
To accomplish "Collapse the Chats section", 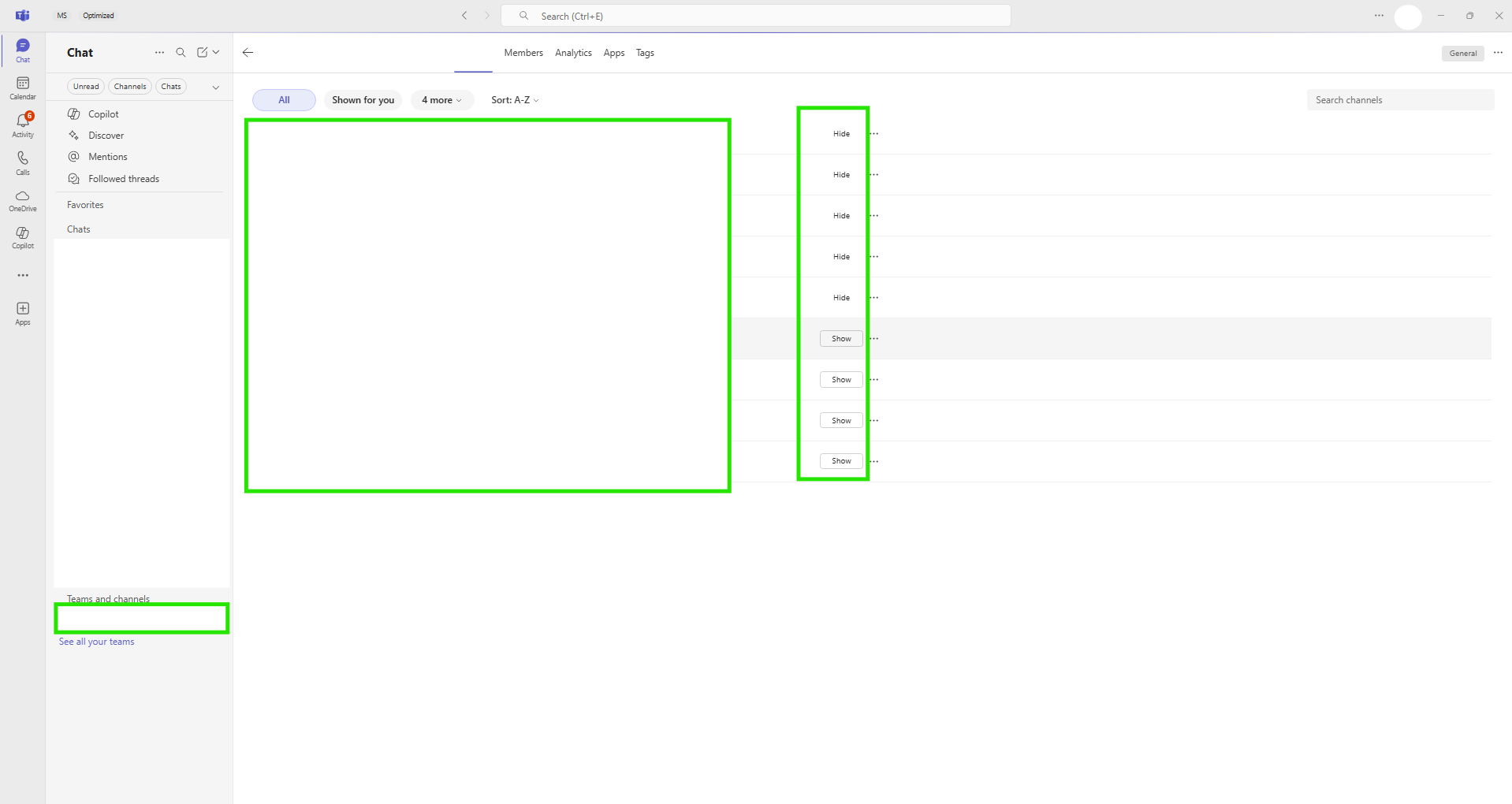I will [79, 229].
